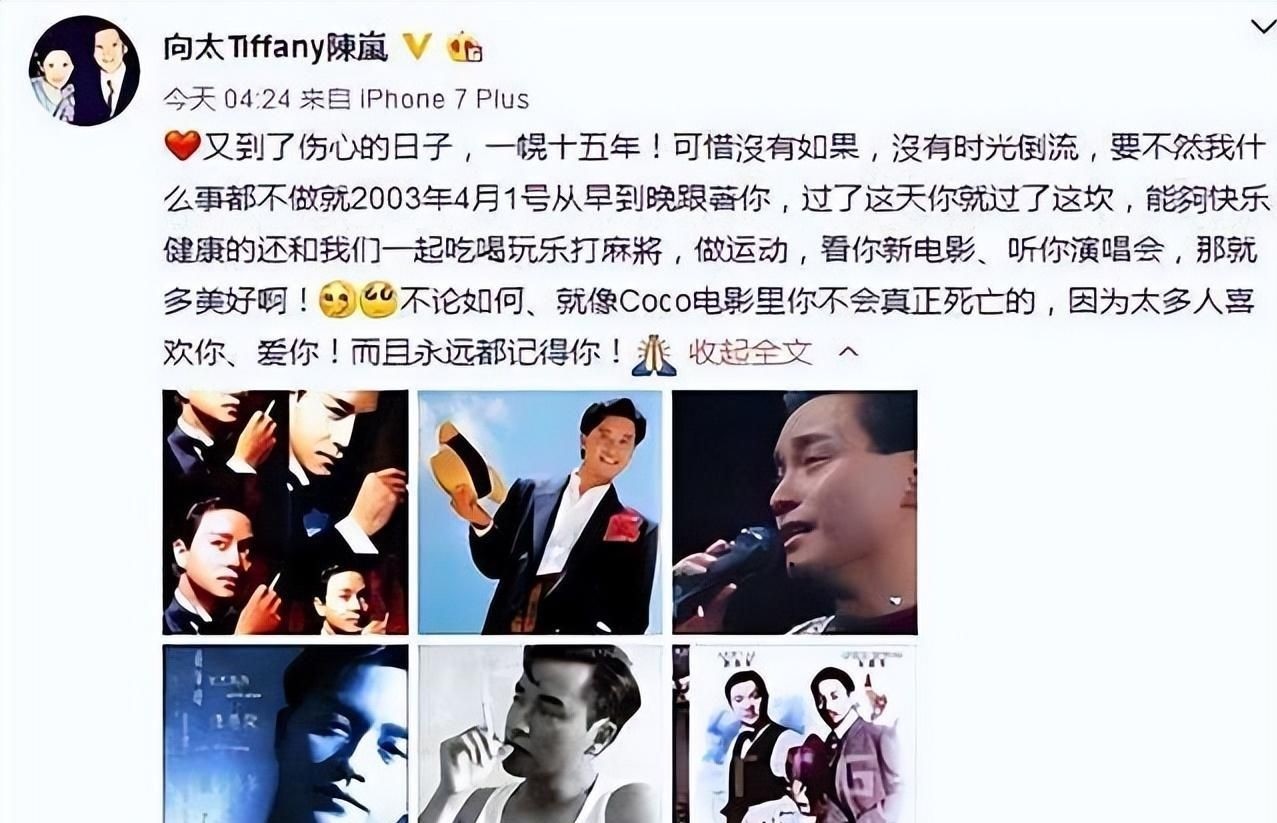The height and width of the screenshot is (823, 1277).
Task: Click the iPhone 7 Plus source link
Action: pyautogui.click(x=444, y=99)
